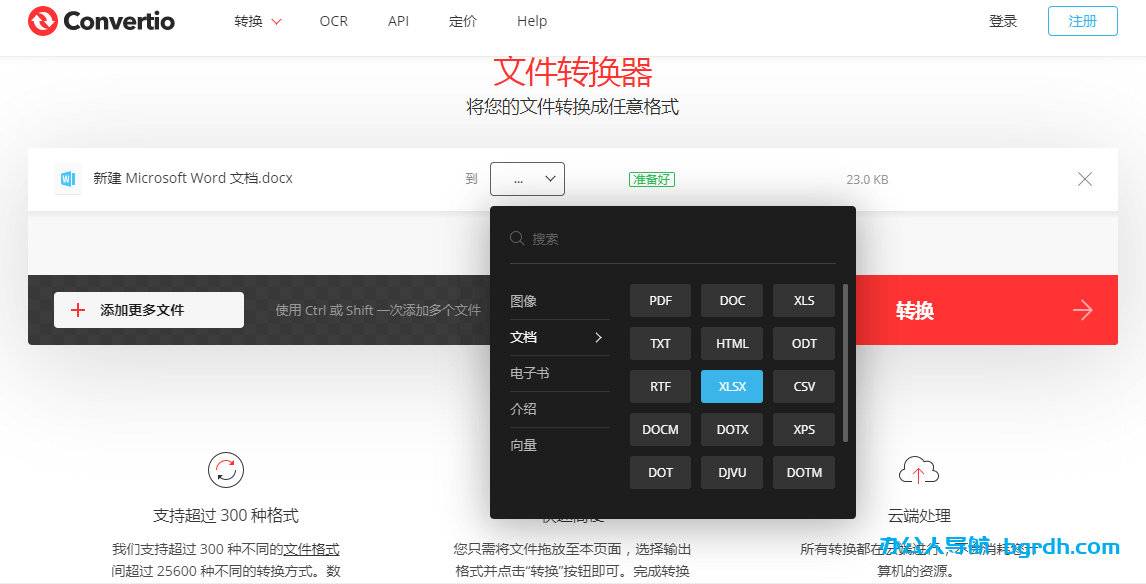The width and height of the screenshot is (1146, 584).
Task: Expand the 文档 category chevron
Action: tap(600, 338)
